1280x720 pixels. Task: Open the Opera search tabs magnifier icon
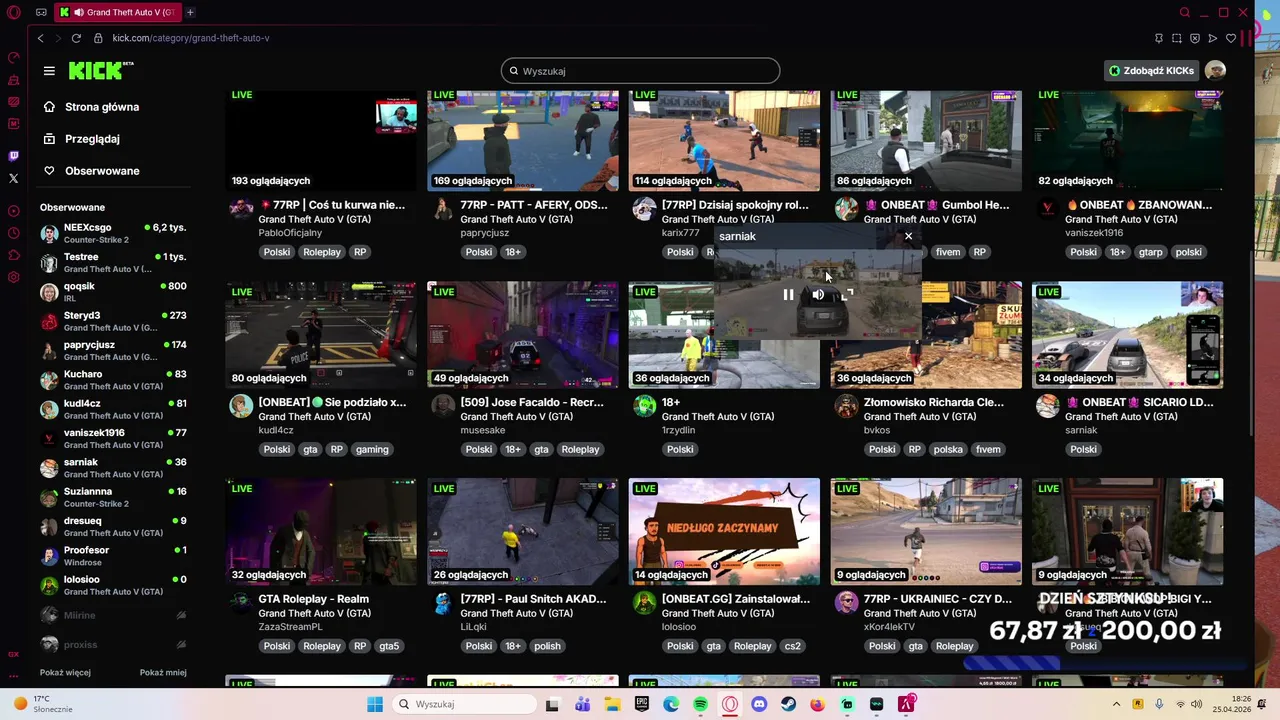1184,12
